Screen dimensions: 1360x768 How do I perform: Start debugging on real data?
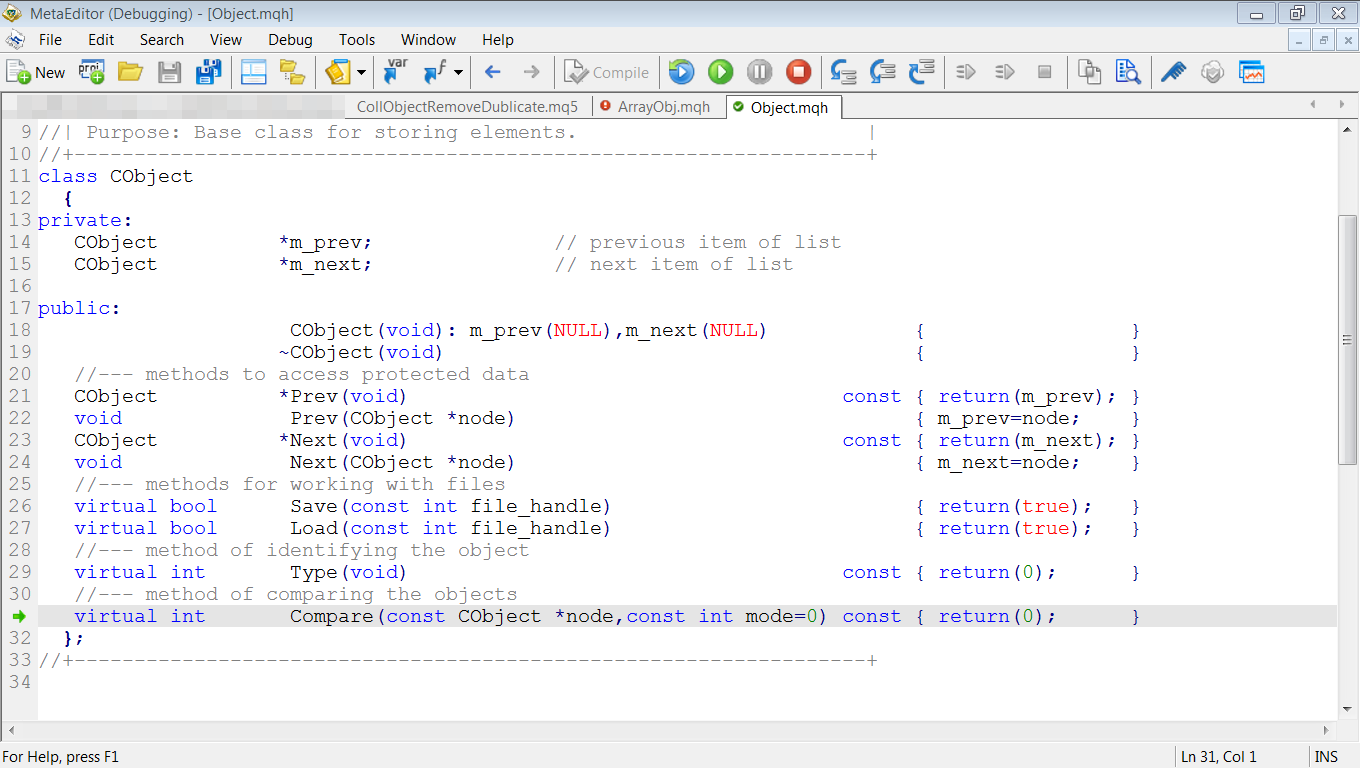click(681, 72)
